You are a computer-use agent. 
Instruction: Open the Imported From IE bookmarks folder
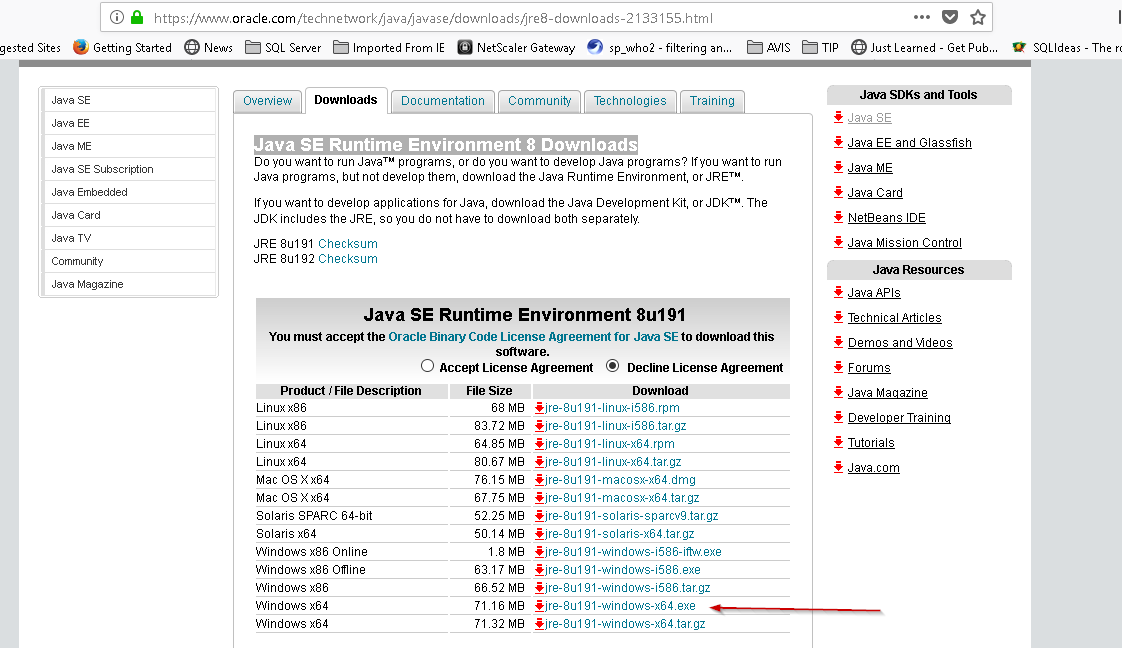coord(389,47)
